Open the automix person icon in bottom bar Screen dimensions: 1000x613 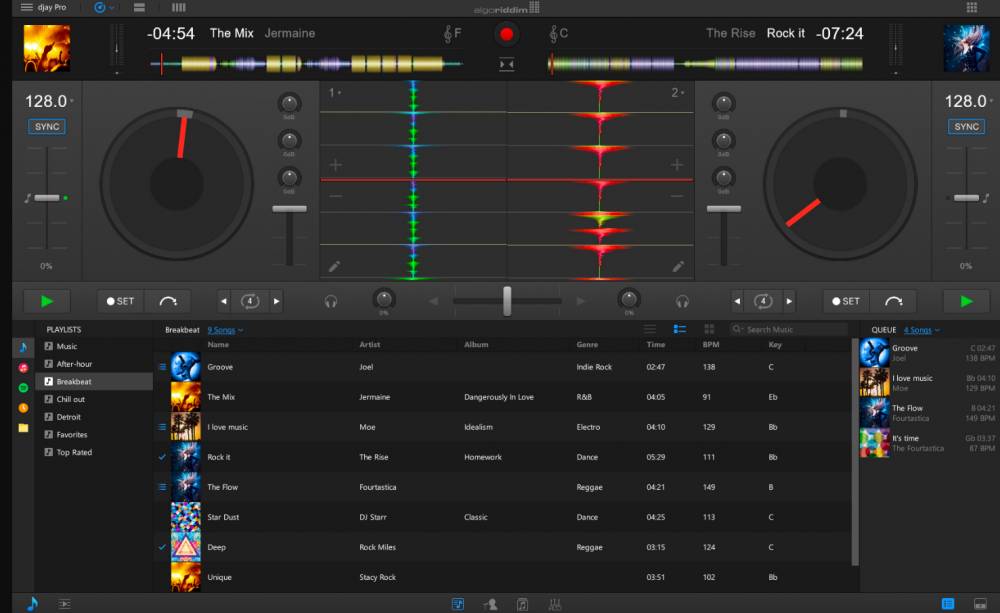click(490, 604)
